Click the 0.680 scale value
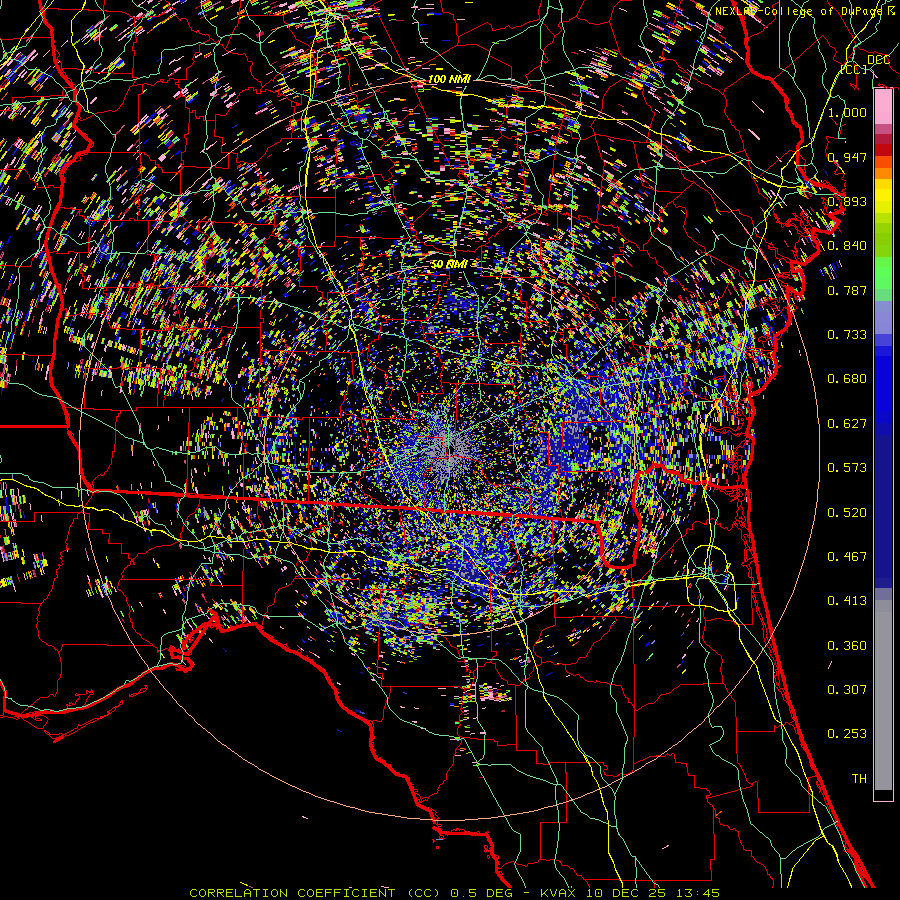Viewport: 900px width, 900px height. [x=847, y=378]
